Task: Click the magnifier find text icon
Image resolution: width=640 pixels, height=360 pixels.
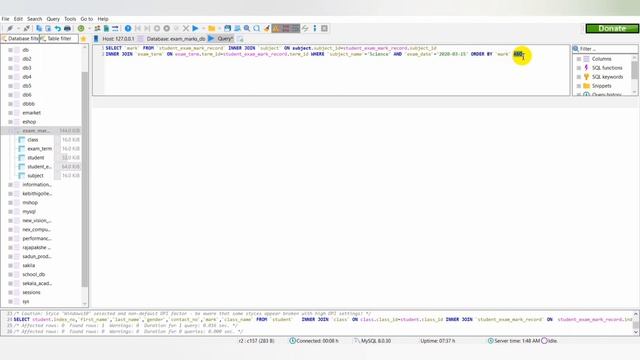Action: 247,29
